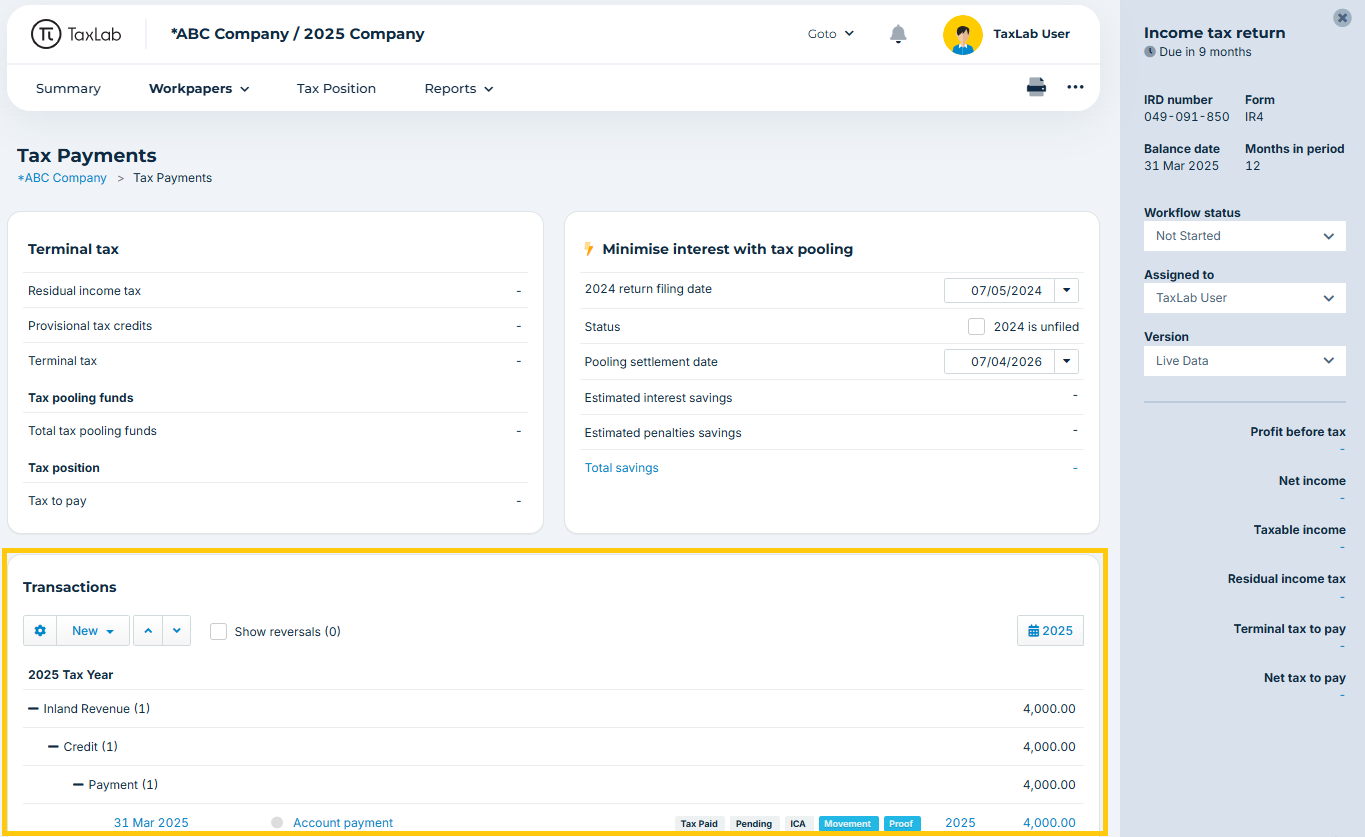Open the Version dropdown
Screen dimensions: 1365x837
1245,361
